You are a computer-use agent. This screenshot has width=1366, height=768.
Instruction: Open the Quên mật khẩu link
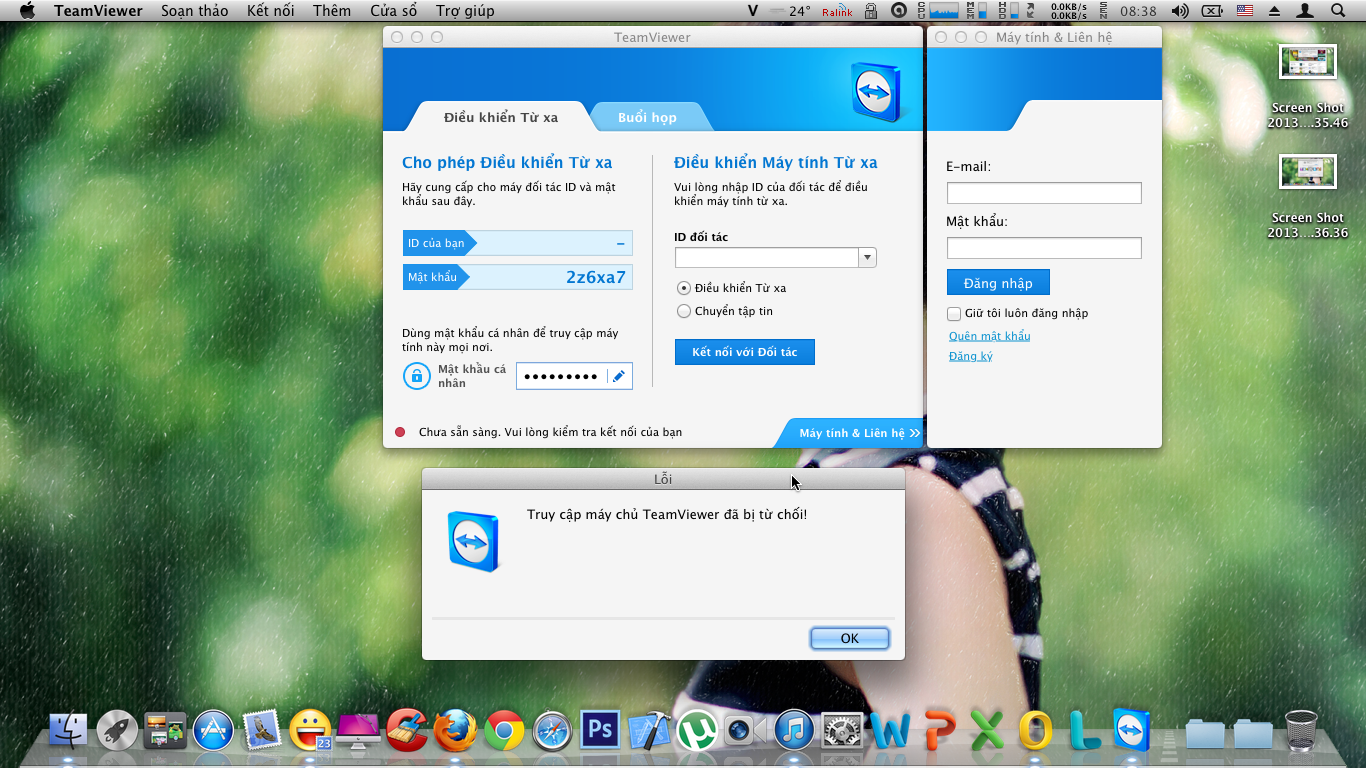tap(989, 336)
